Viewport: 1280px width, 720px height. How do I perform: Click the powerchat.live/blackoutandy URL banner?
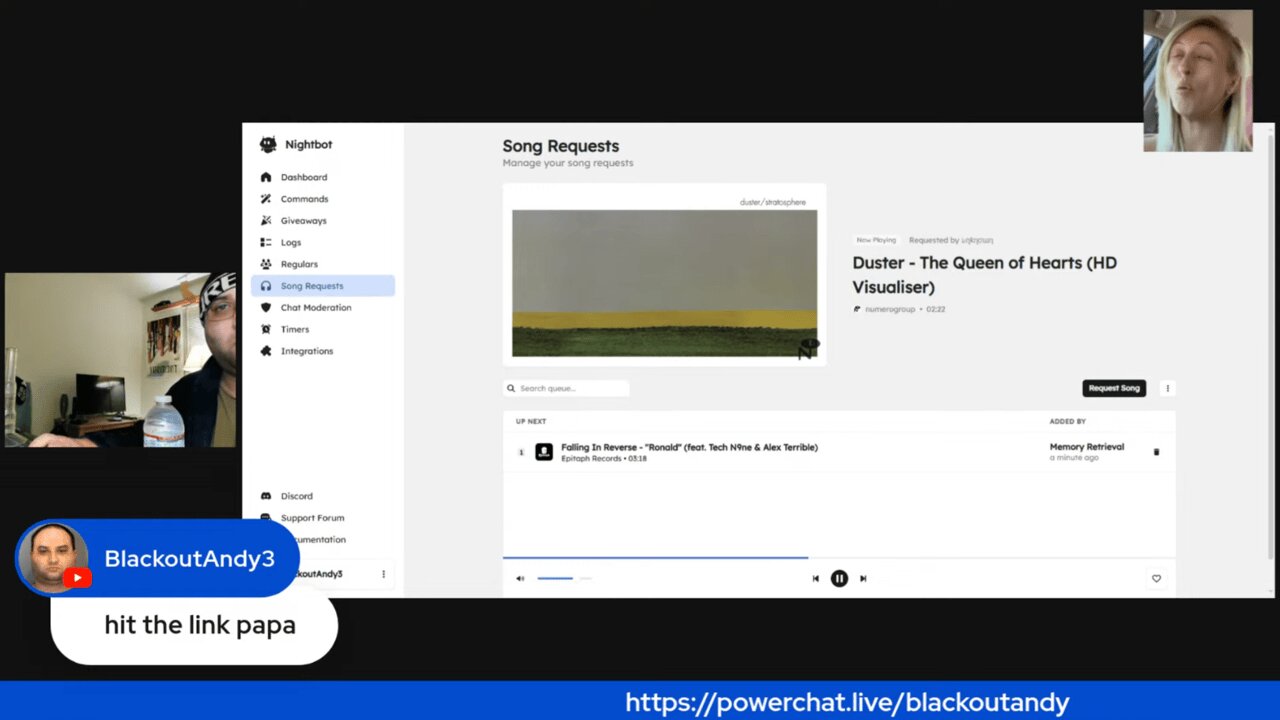[847, 702]
